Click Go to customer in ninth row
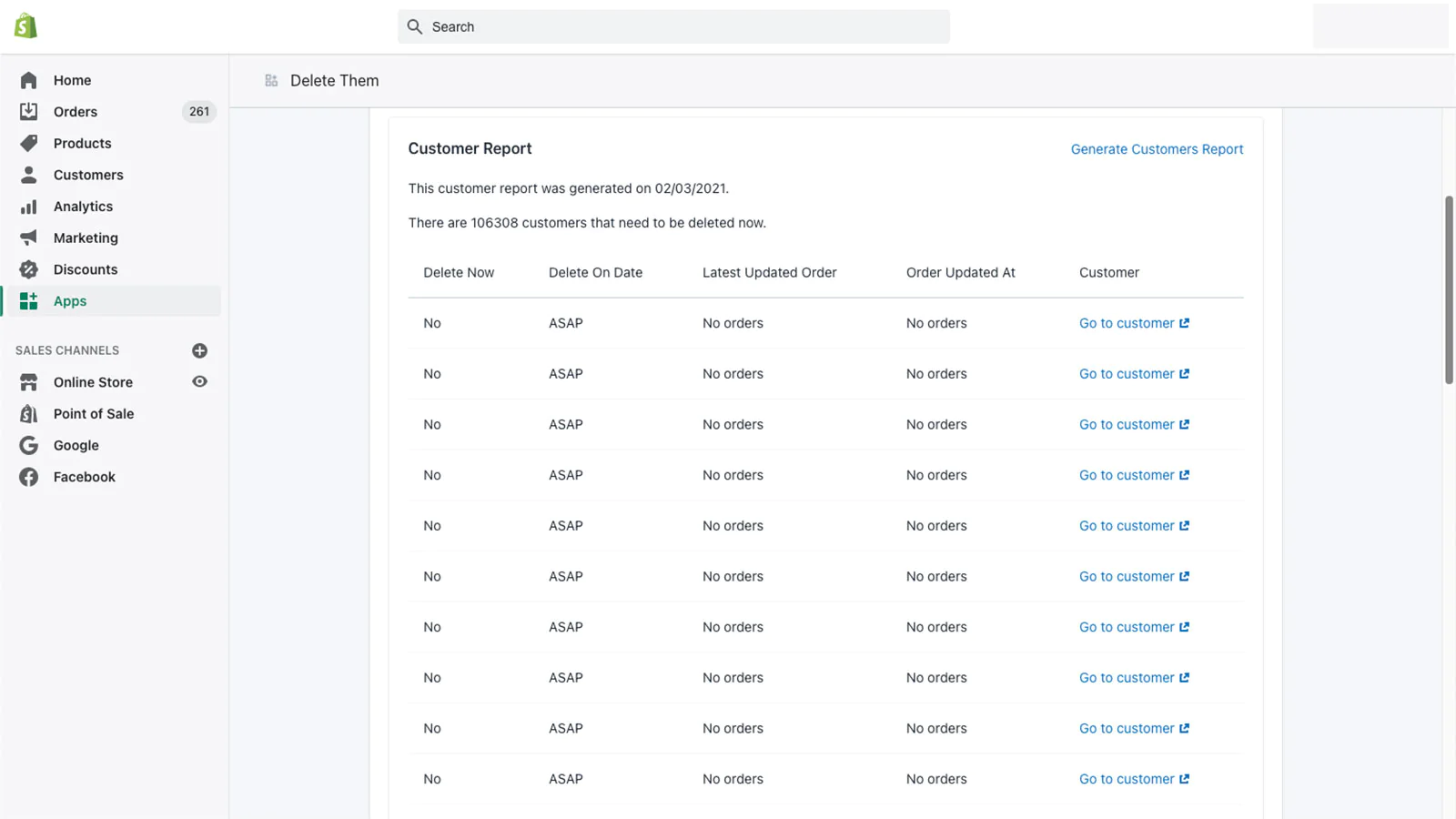 click(1134, 728)
